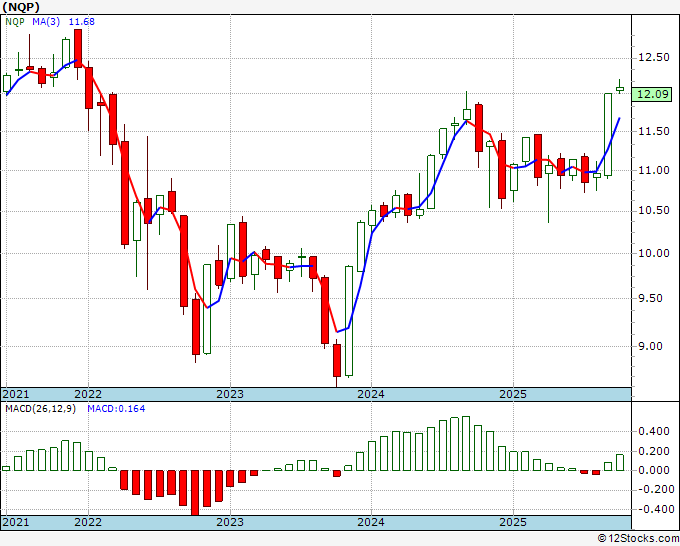This screenshot has width=680, height=546.
Task: Click 2023 on the MACD time axis
Action: pyautogui.click(x=230, y=522)
